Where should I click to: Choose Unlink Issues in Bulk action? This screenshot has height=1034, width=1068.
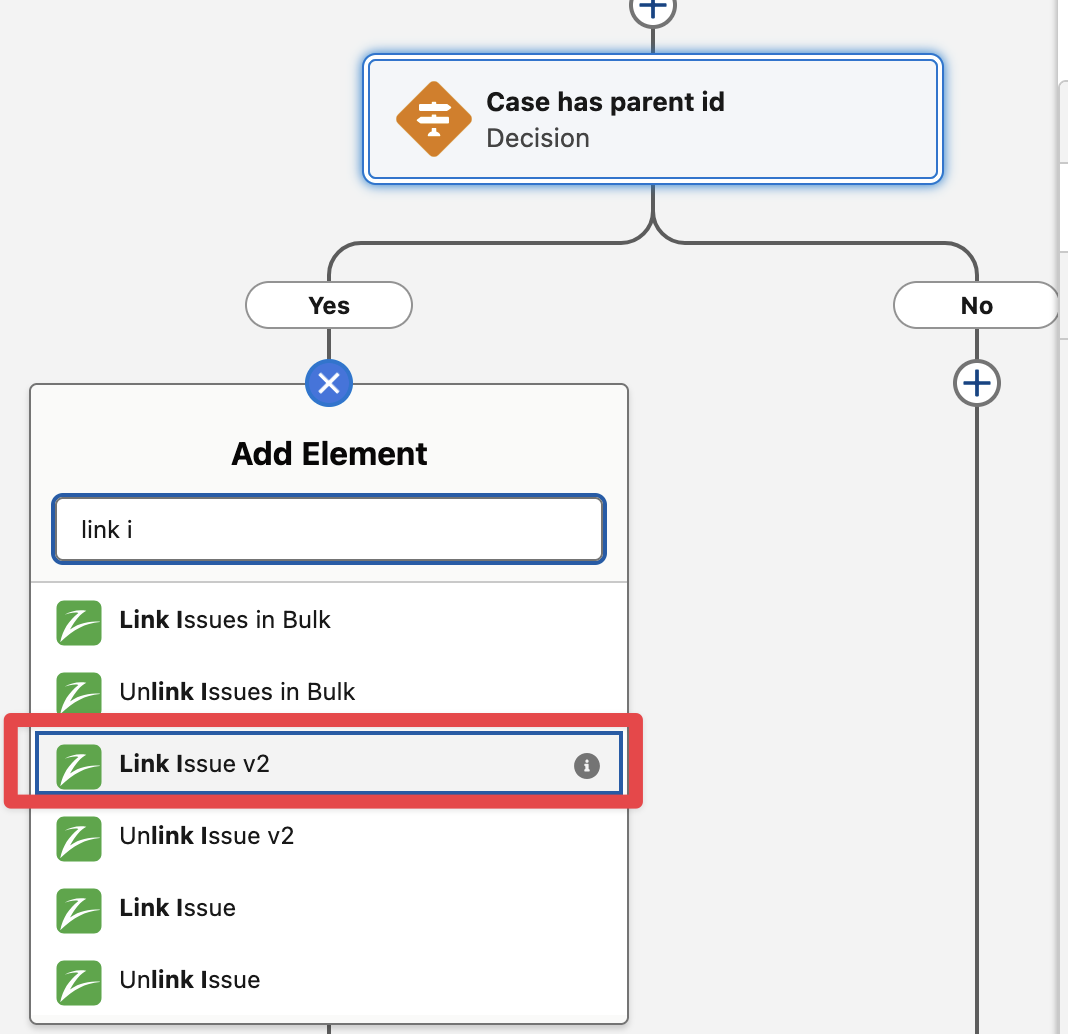tap(237, 692)
